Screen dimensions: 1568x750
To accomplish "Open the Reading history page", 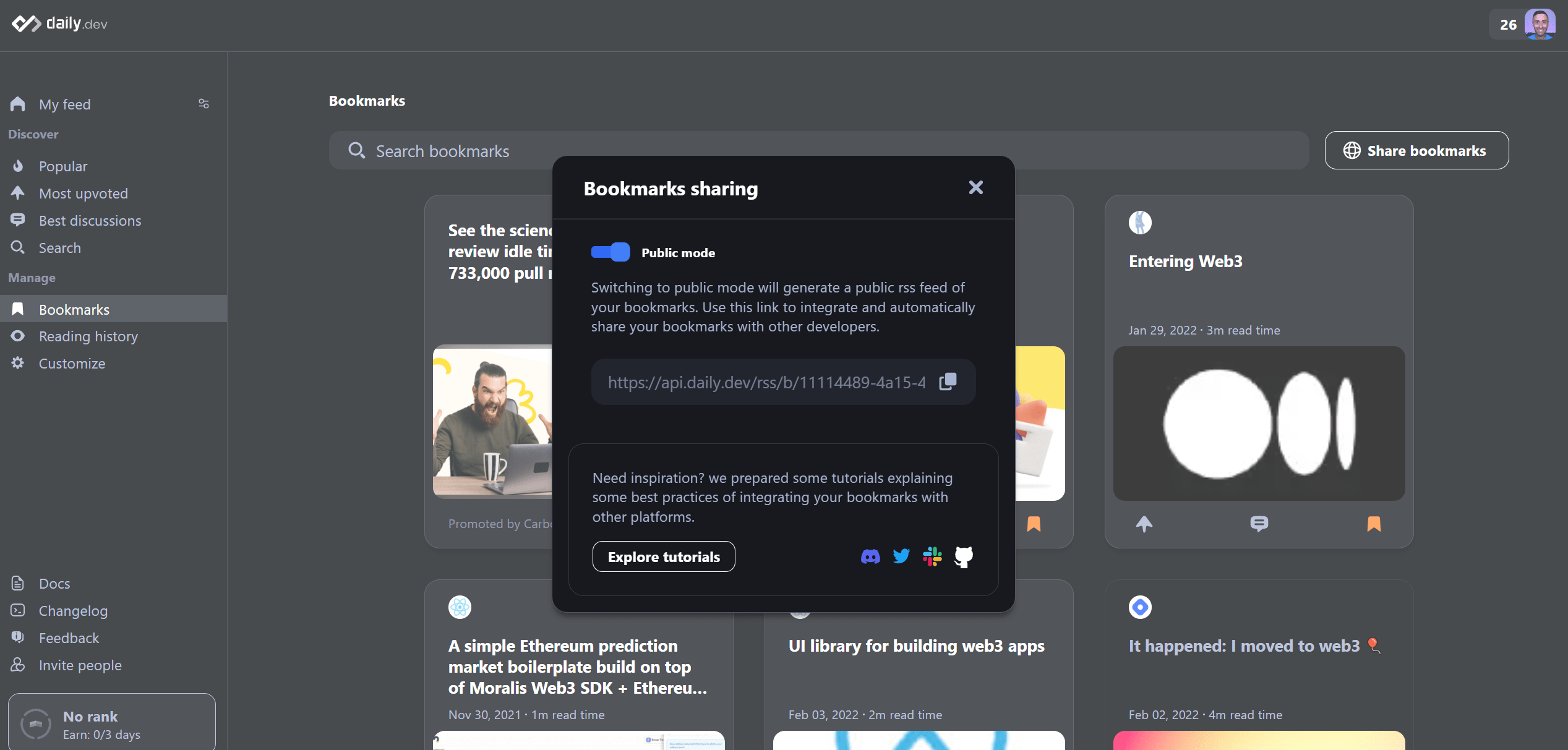I will pyautogui.click(x=88, y=336).
